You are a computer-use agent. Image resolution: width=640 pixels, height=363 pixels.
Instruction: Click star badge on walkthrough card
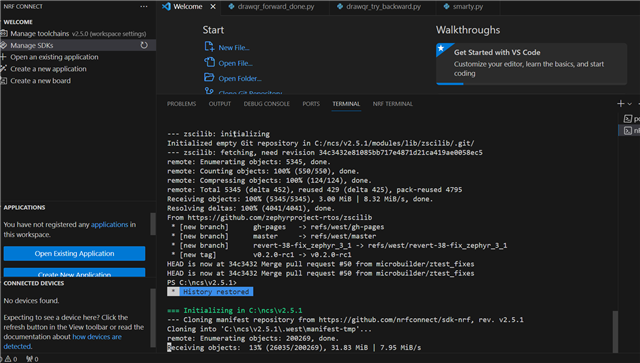[x=442, y=49]
